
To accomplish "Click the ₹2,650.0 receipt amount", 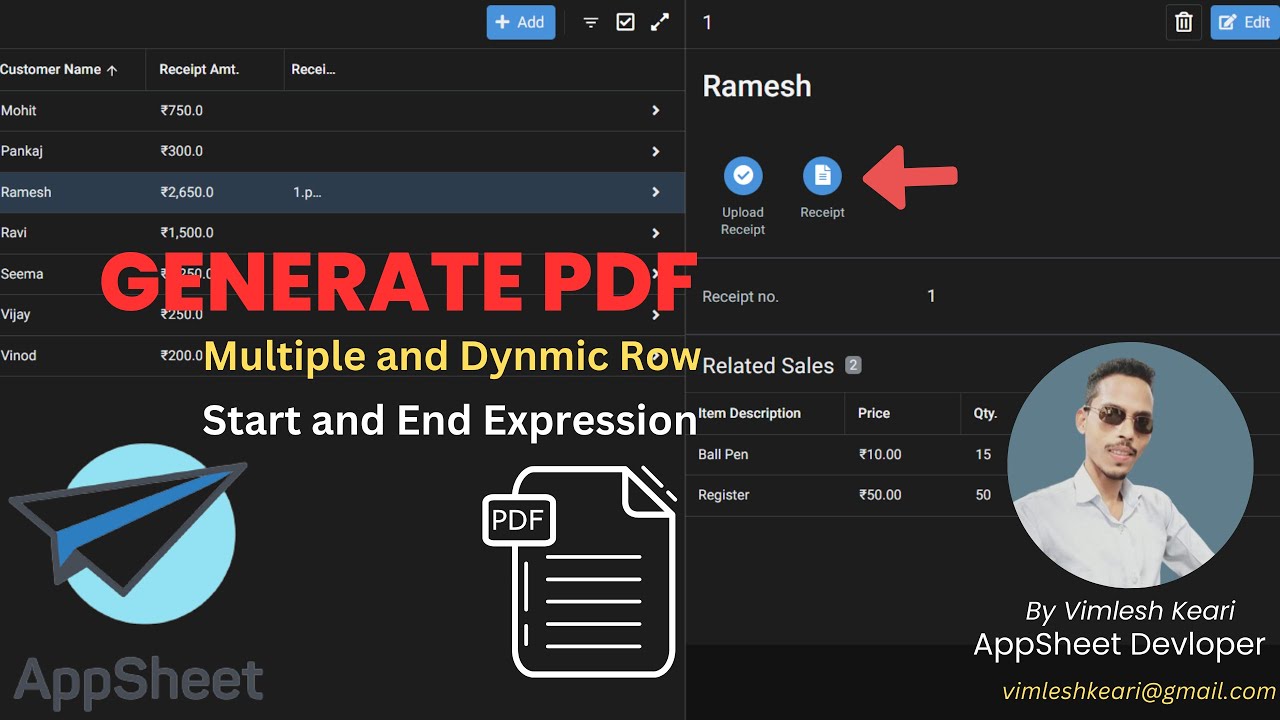I will (187, 192).
